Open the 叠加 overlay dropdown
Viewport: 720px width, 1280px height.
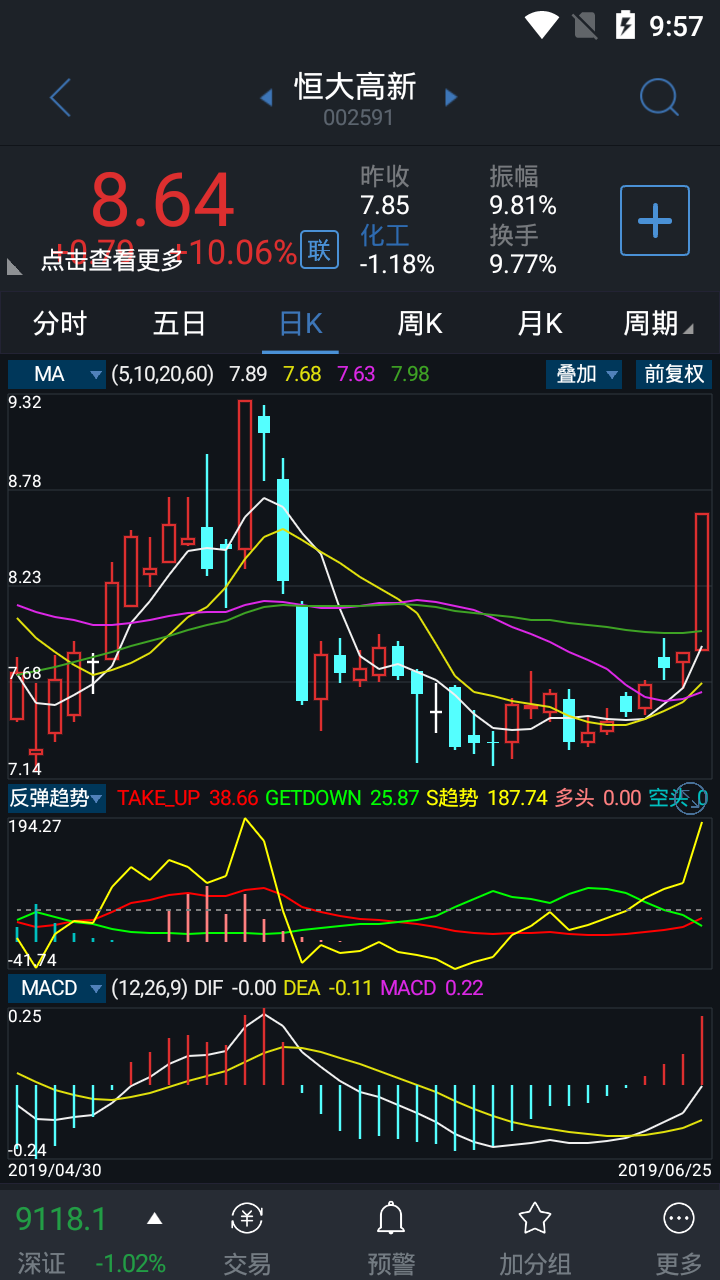click(584, 374)
